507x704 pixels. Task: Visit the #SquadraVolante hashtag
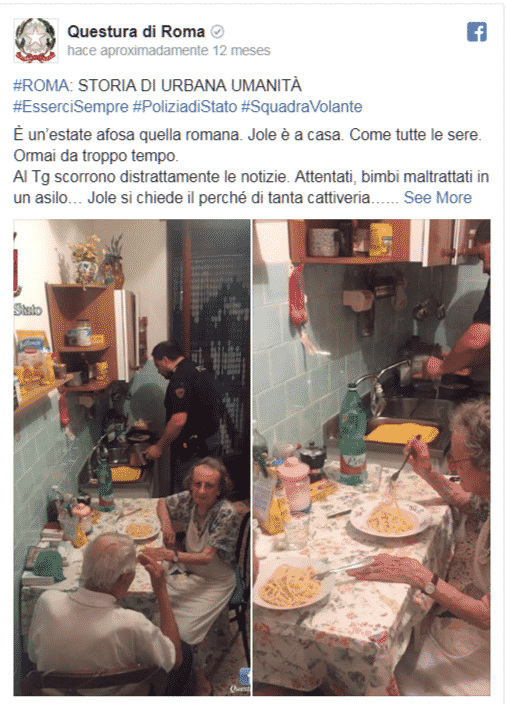[x=302, y=106]
